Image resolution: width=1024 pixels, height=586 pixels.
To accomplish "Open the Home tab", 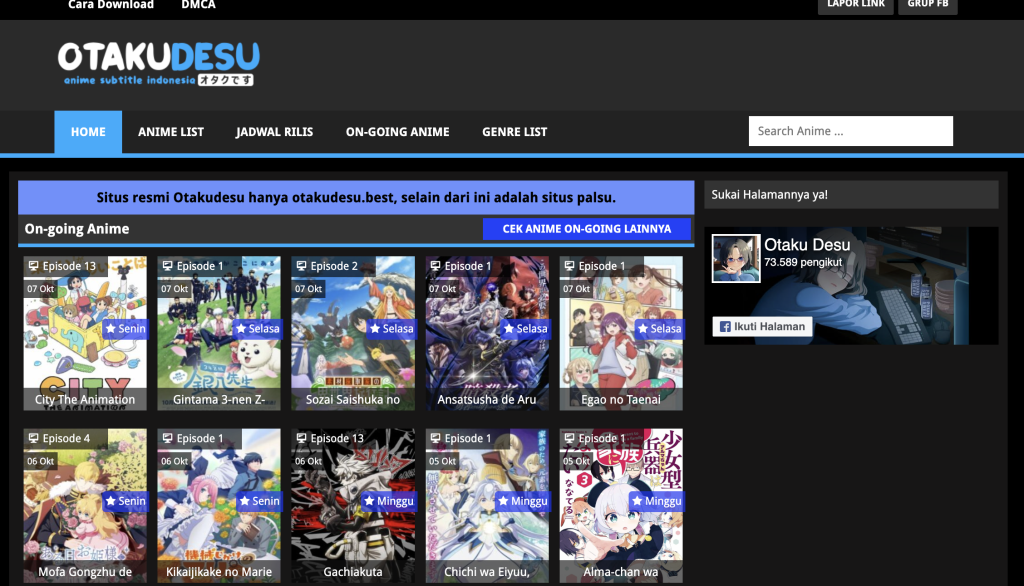I will 88,132.
